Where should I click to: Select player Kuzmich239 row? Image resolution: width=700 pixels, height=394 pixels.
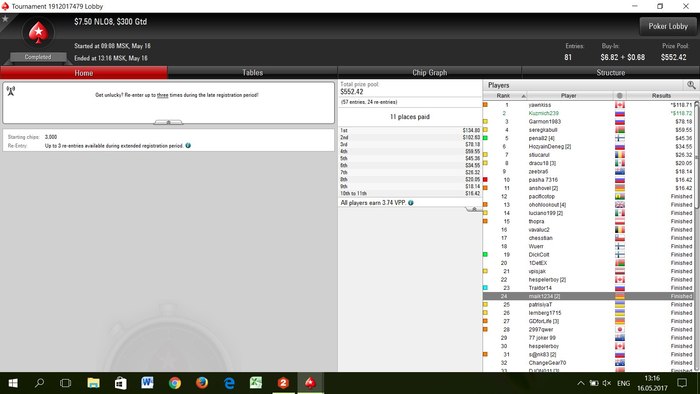pyautogui.click(x=588, y=113)
